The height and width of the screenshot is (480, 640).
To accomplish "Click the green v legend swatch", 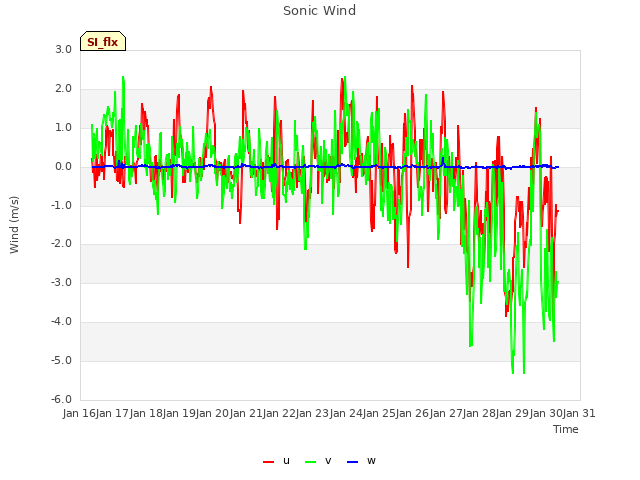I will (311, 462).
